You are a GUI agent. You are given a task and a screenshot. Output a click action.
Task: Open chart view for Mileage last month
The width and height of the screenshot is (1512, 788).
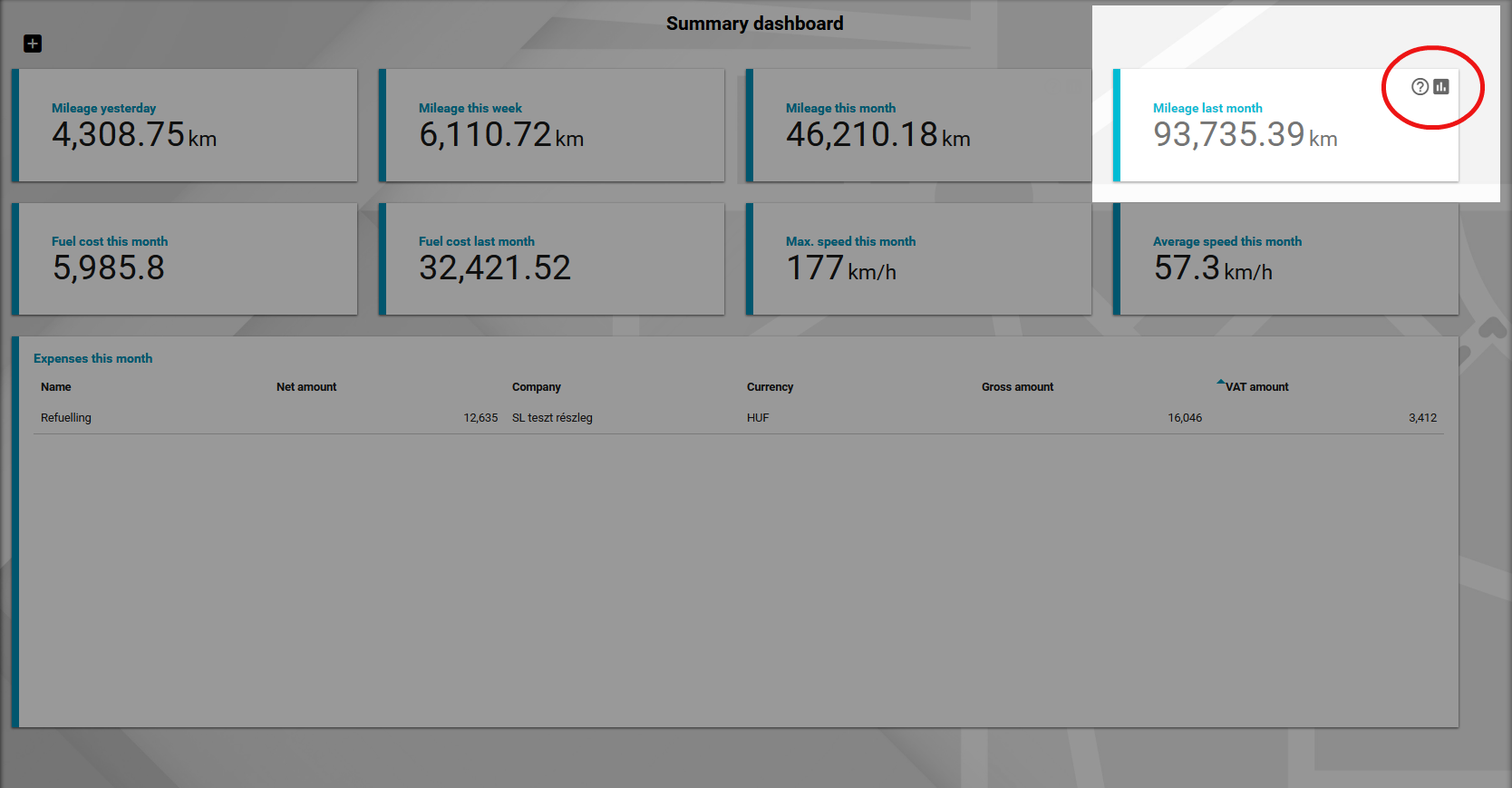[x=1441, y=87]
